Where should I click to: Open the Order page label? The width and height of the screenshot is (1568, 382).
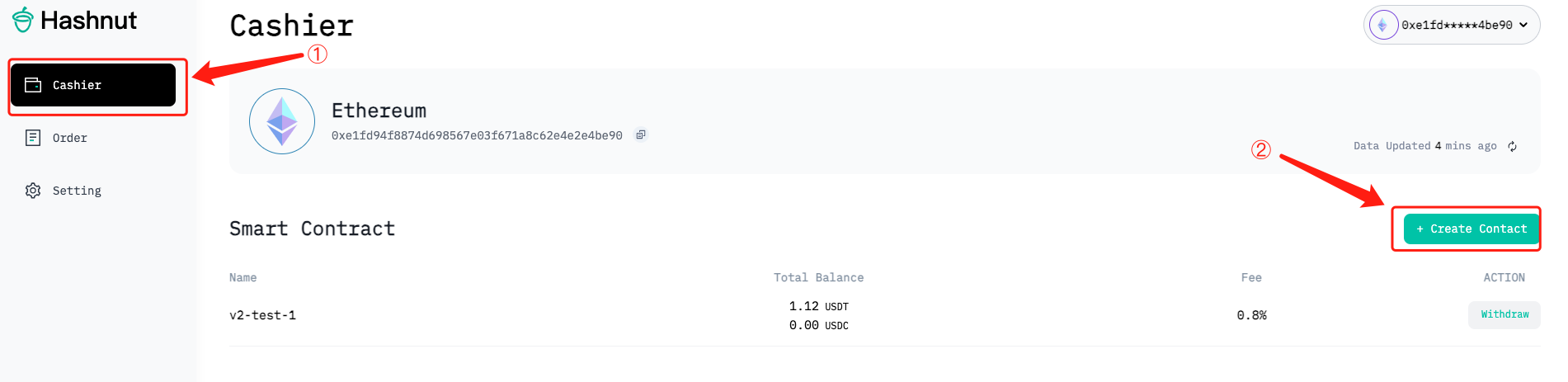[70, 138]
